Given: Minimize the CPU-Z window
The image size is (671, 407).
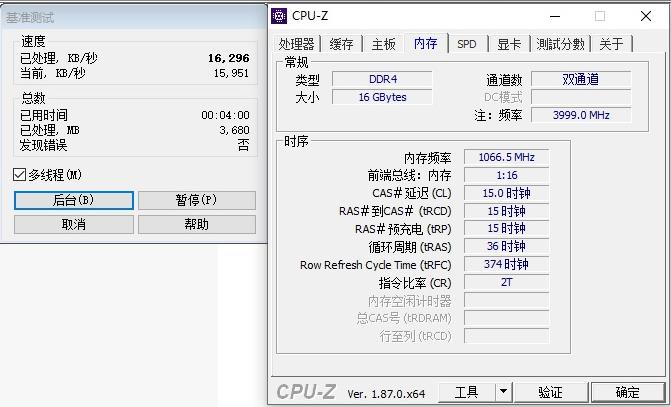Looking at the screenshot, I should click(x=555, y=16).
